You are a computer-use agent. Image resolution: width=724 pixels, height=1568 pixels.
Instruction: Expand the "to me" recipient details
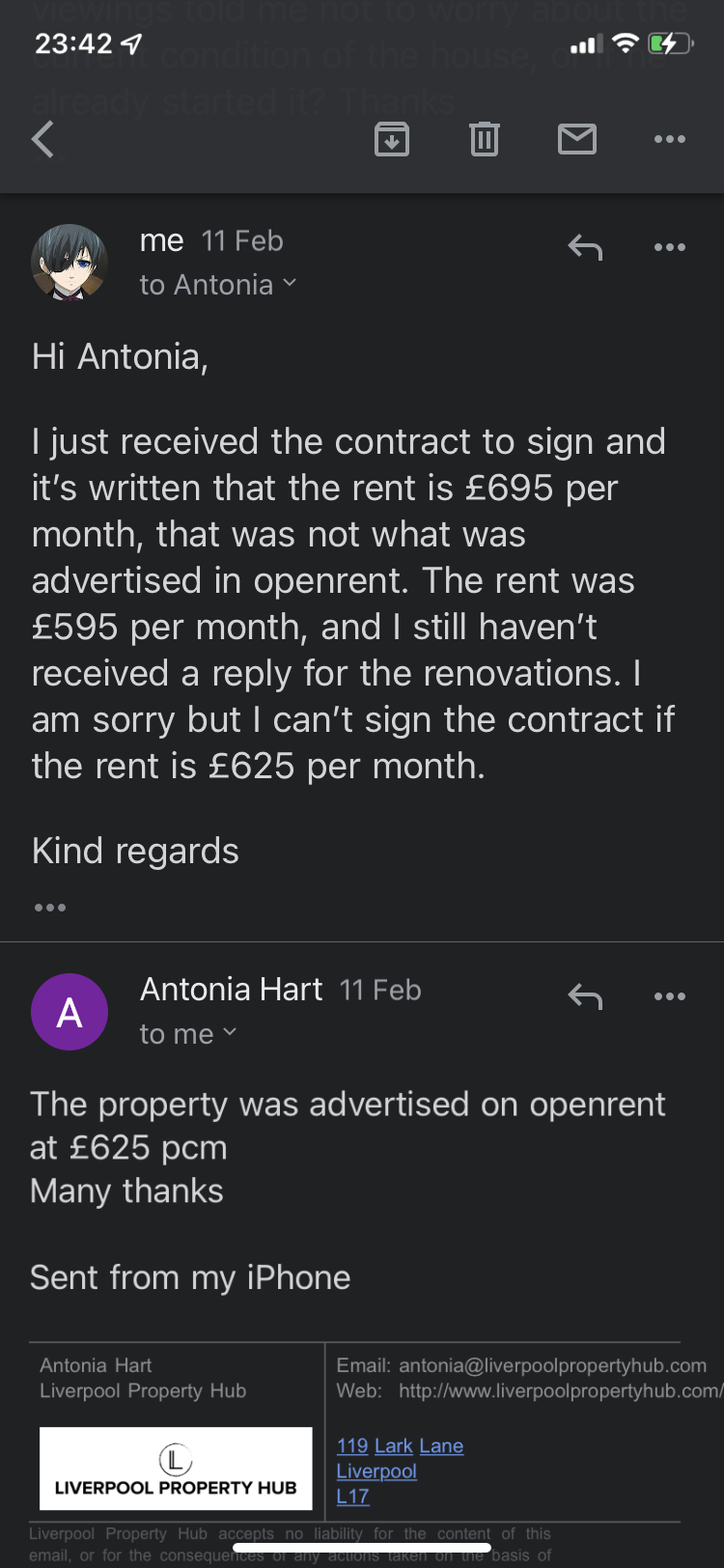[187, 1034]
